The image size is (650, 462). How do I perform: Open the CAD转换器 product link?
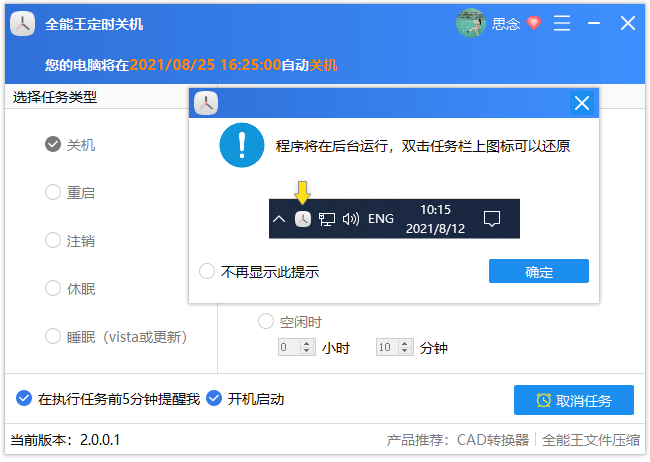click(493, 440)
